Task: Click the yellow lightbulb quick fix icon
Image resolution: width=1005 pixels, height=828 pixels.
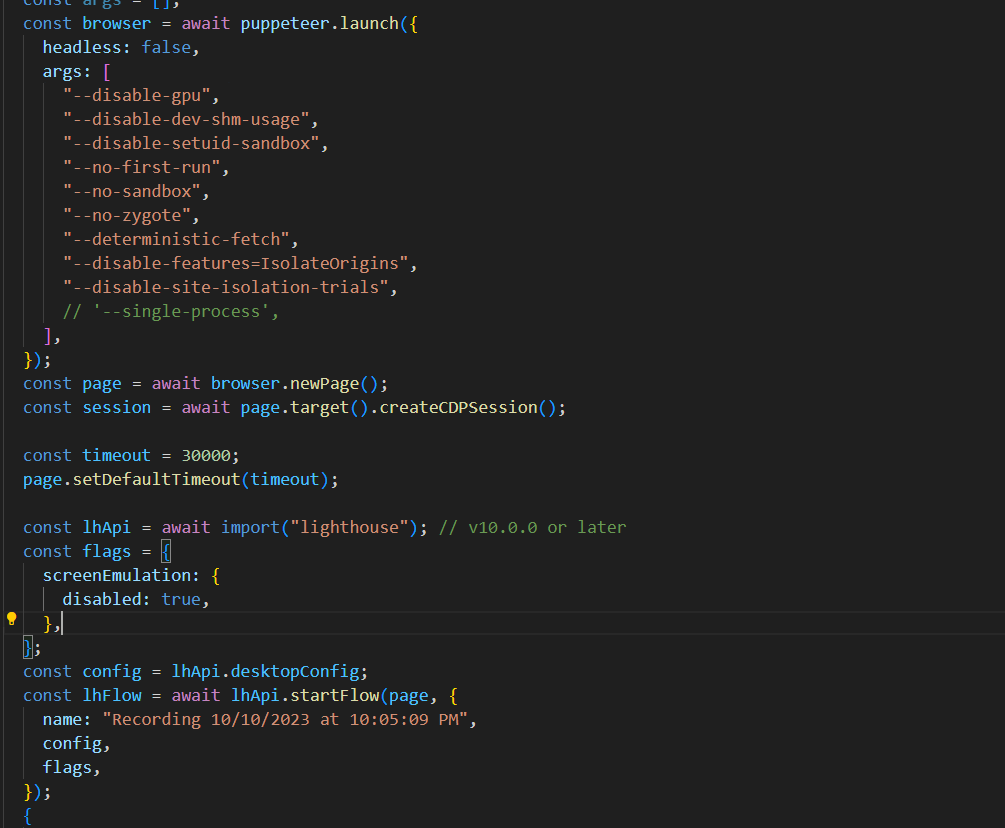Action: 11,619
